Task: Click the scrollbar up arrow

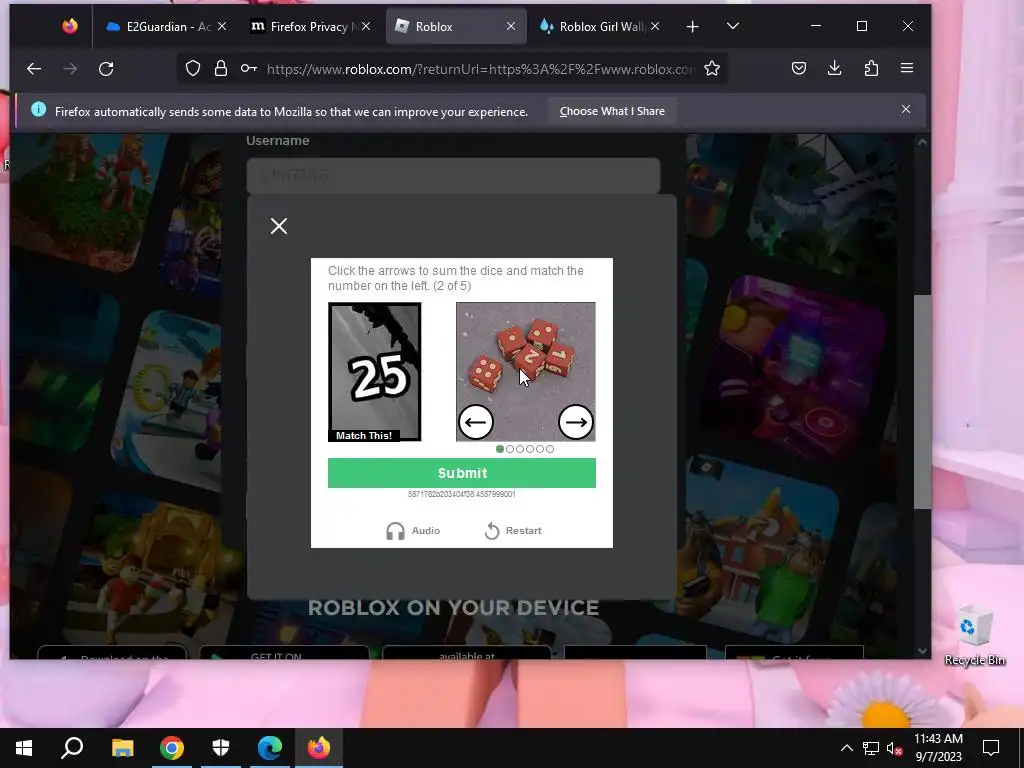Action: pos(921,142)
